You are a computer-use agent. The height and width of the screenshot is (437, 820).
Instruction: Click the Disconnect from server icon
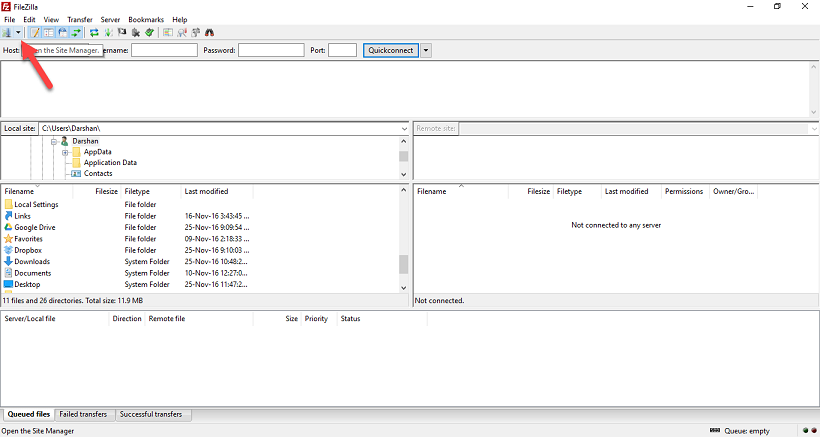(135, 32)
